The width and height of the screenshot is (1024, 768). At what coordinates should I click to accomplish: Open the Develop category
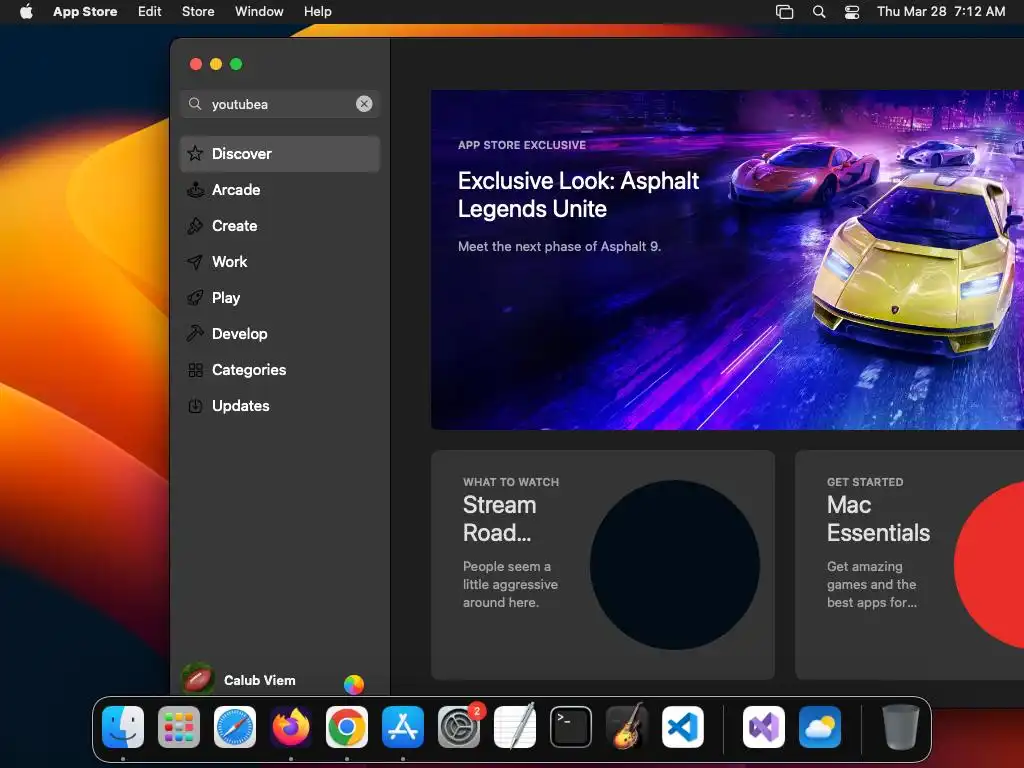click(x=280, y=333)
